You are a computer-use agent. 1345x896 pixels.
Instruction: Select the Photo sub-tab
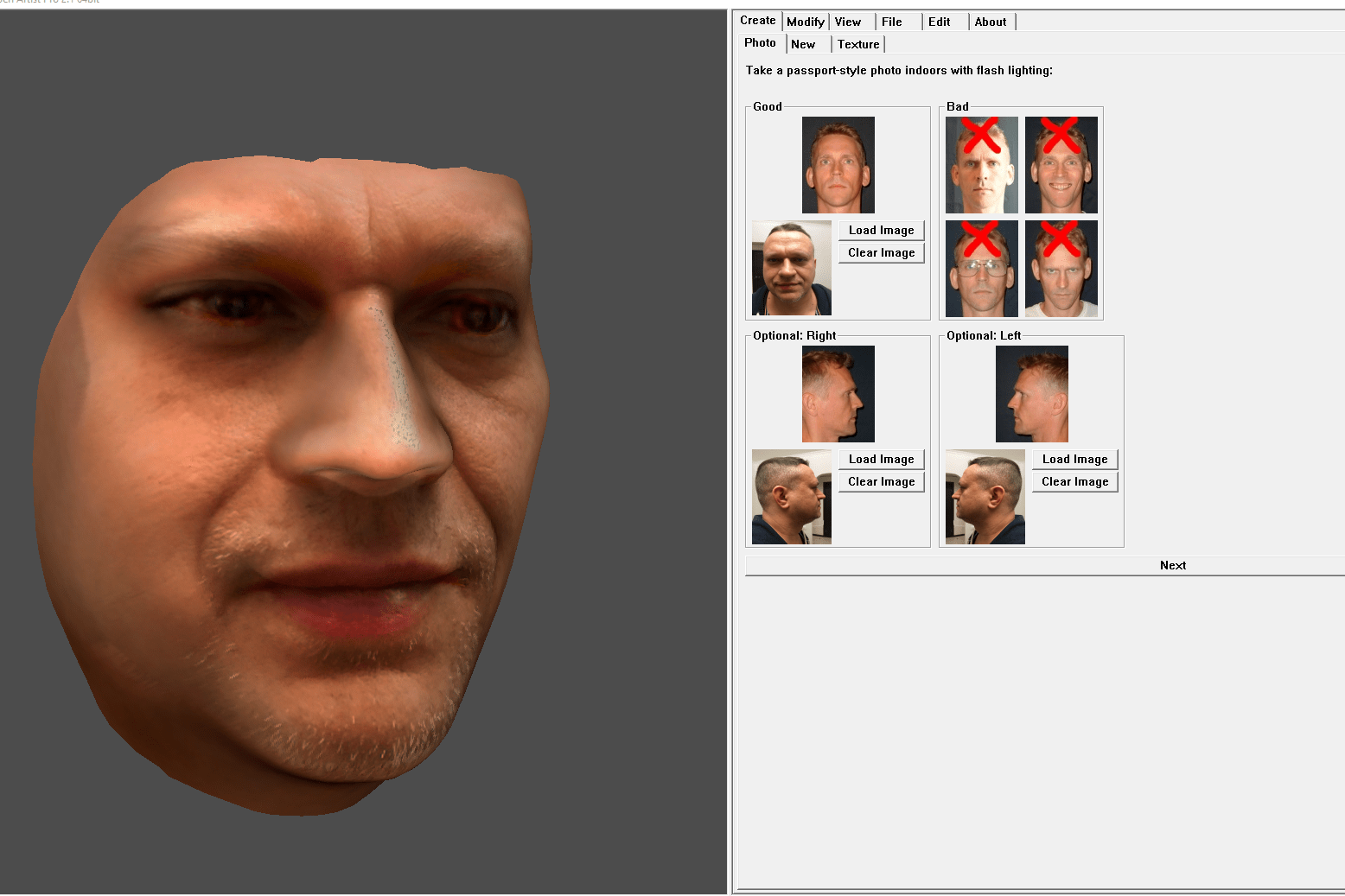click(x=761, y=43)
